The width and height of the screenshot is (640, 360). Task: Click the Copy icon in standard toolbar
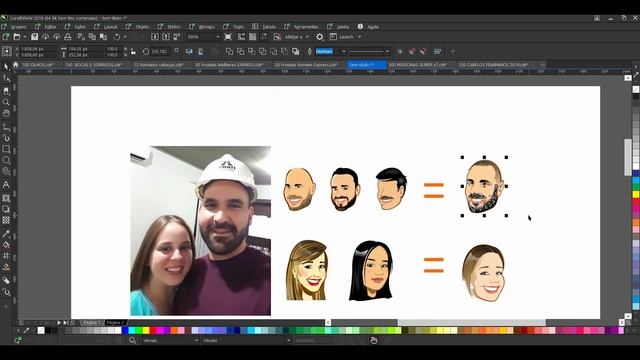pos(92,37)
